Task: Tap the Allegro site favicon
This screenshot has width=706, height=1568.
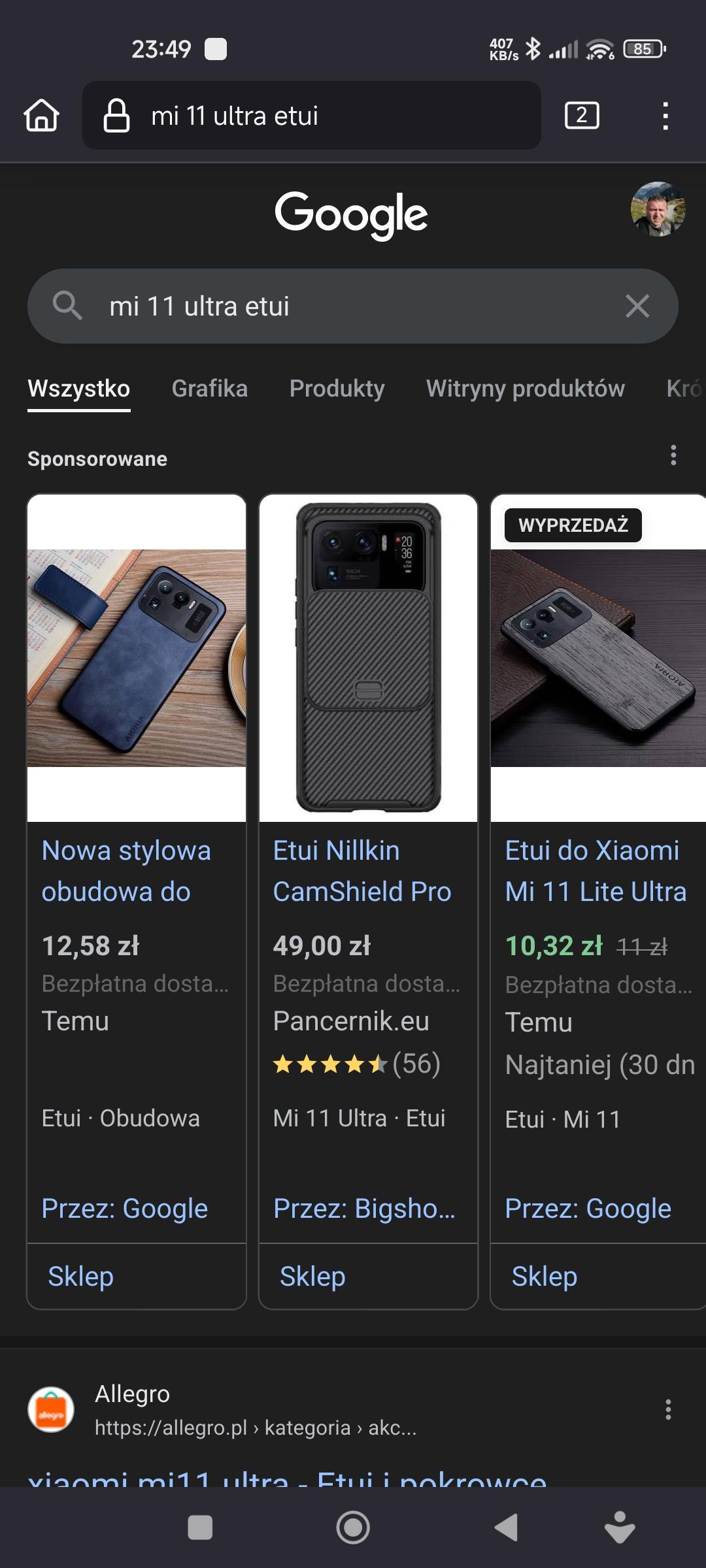Action: tap(51, 1409)
